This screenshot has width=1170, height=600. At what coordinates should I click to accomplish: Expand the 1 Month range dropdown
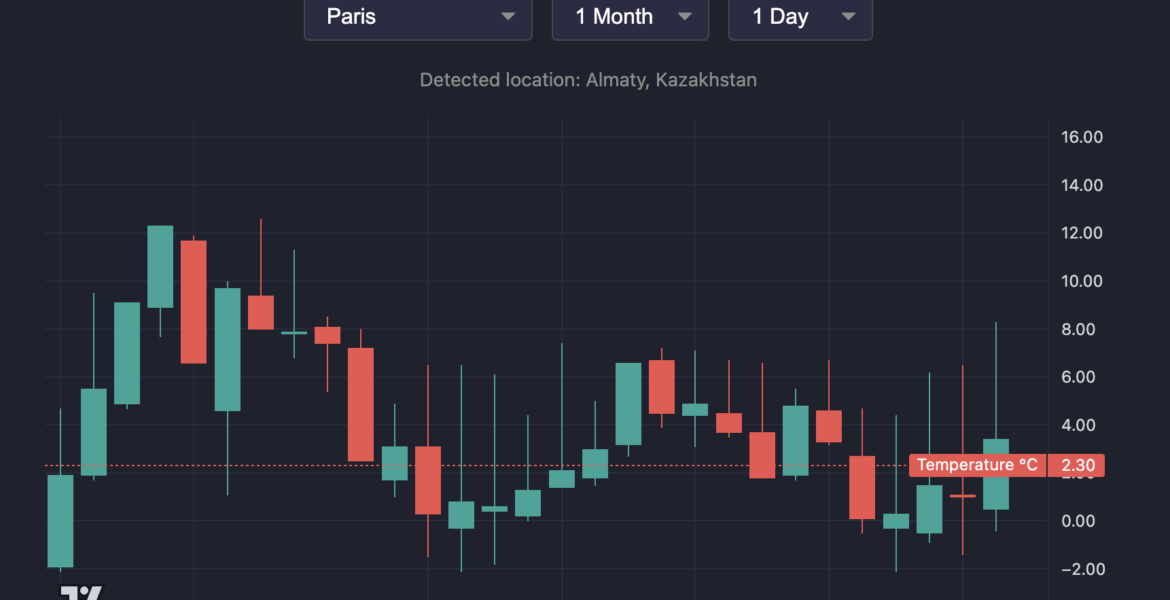pyautogui.click(x=630, y=17)
